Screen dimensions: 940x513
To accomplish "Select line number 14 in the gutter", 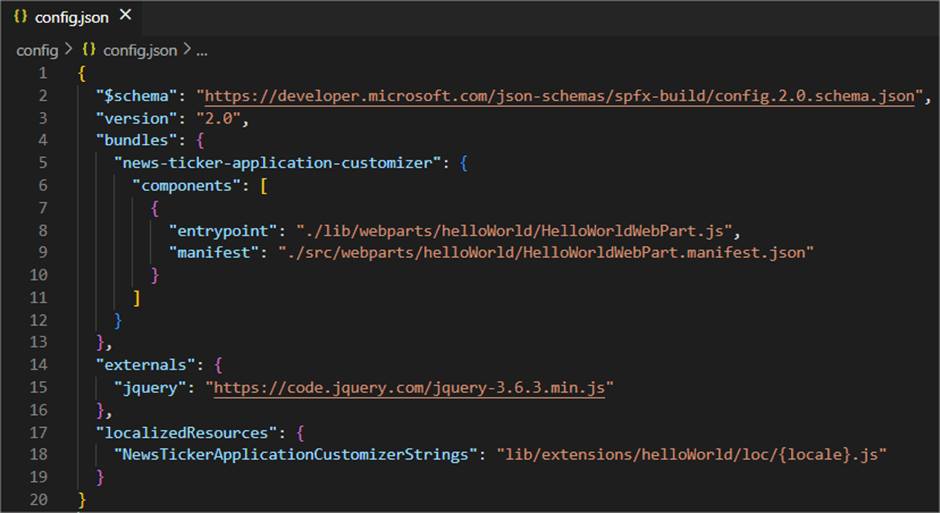I will [38, 364].
